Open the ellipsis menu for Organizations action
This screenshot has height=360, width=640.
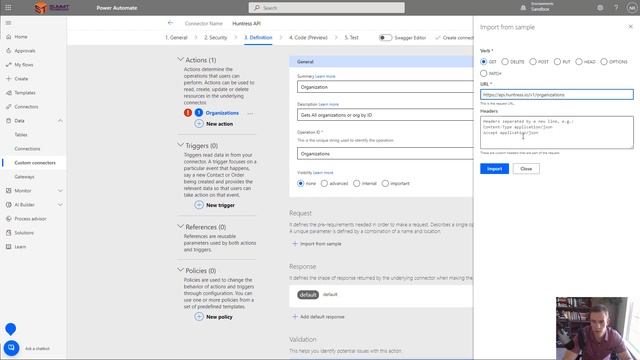pos(250,113)
